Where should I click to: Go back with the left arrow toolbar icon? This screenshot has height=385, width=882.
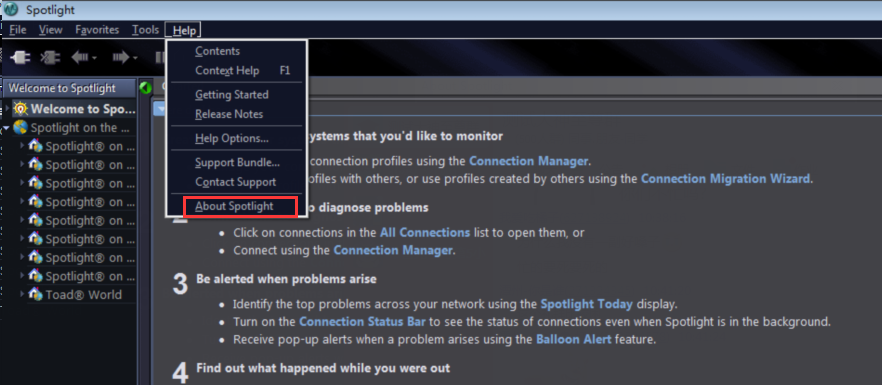coord(80,57)
